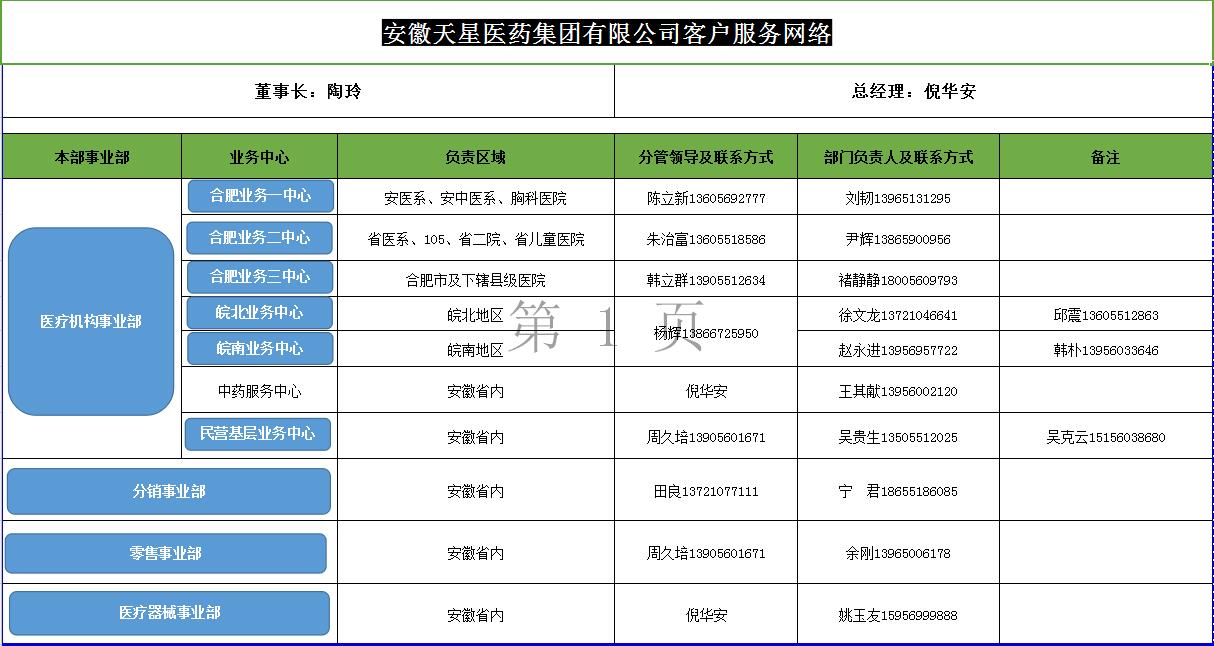Click 安徽省内 in the 中药服务中心 row
Image resolution: width=1214 pixels, height=646 pixels.
(476, 391)
